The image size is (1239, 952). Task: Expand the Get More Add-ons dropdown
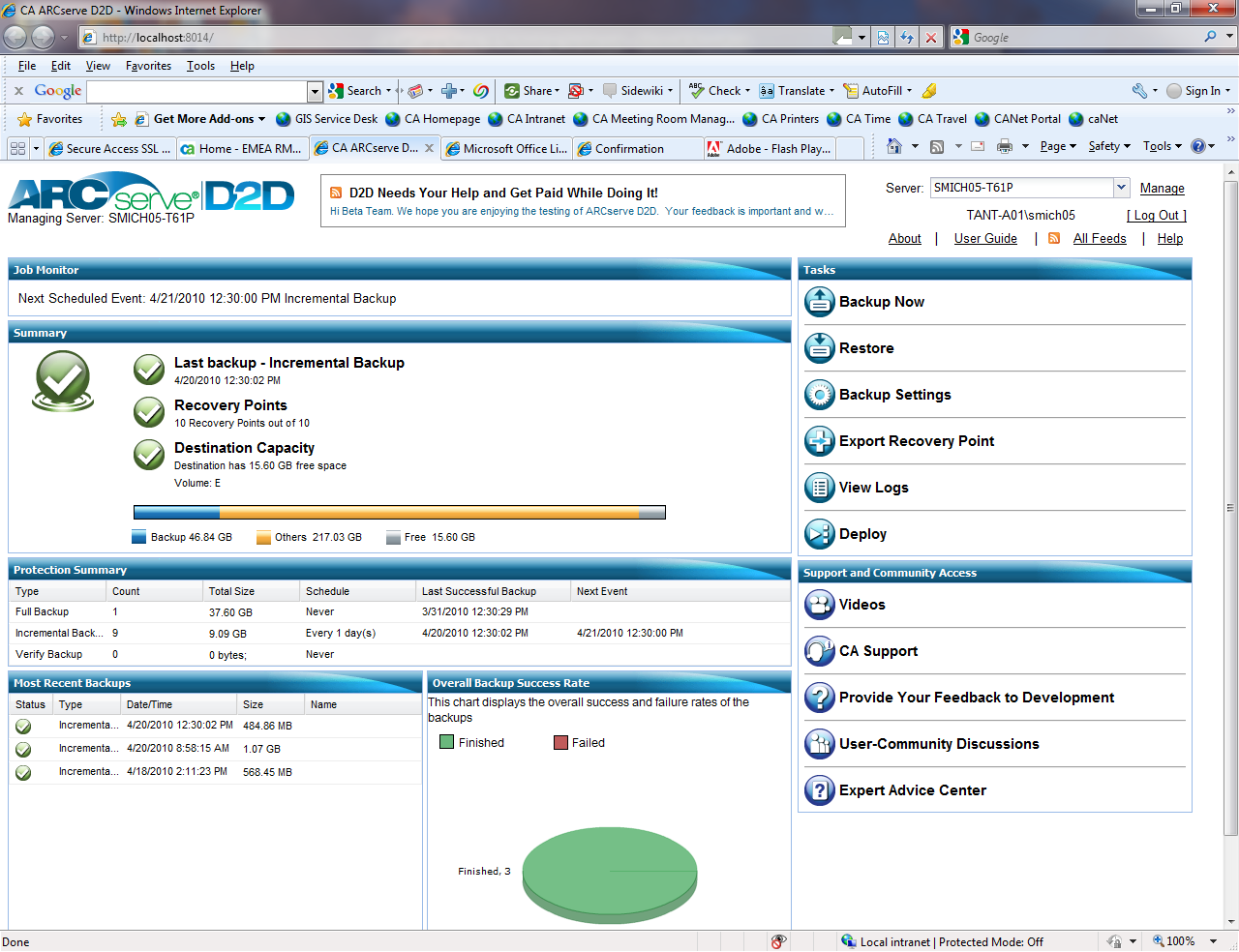(x=261, y=119)
